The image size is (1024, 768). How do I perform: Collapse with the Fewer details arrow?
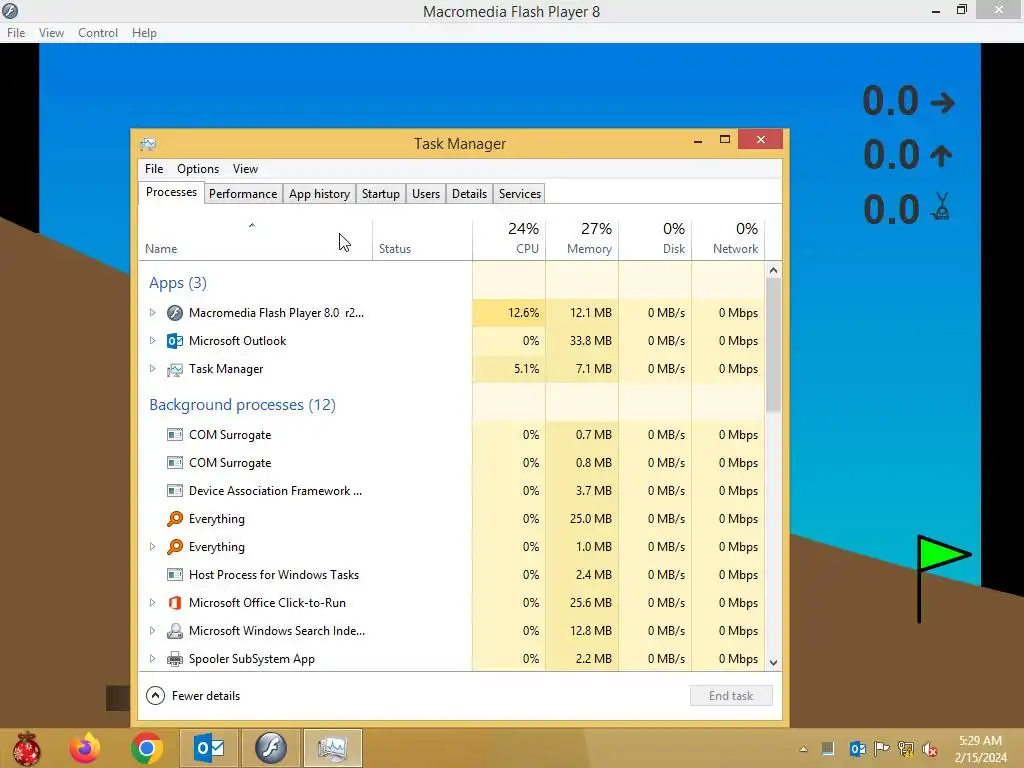click(x=155, y=696)
